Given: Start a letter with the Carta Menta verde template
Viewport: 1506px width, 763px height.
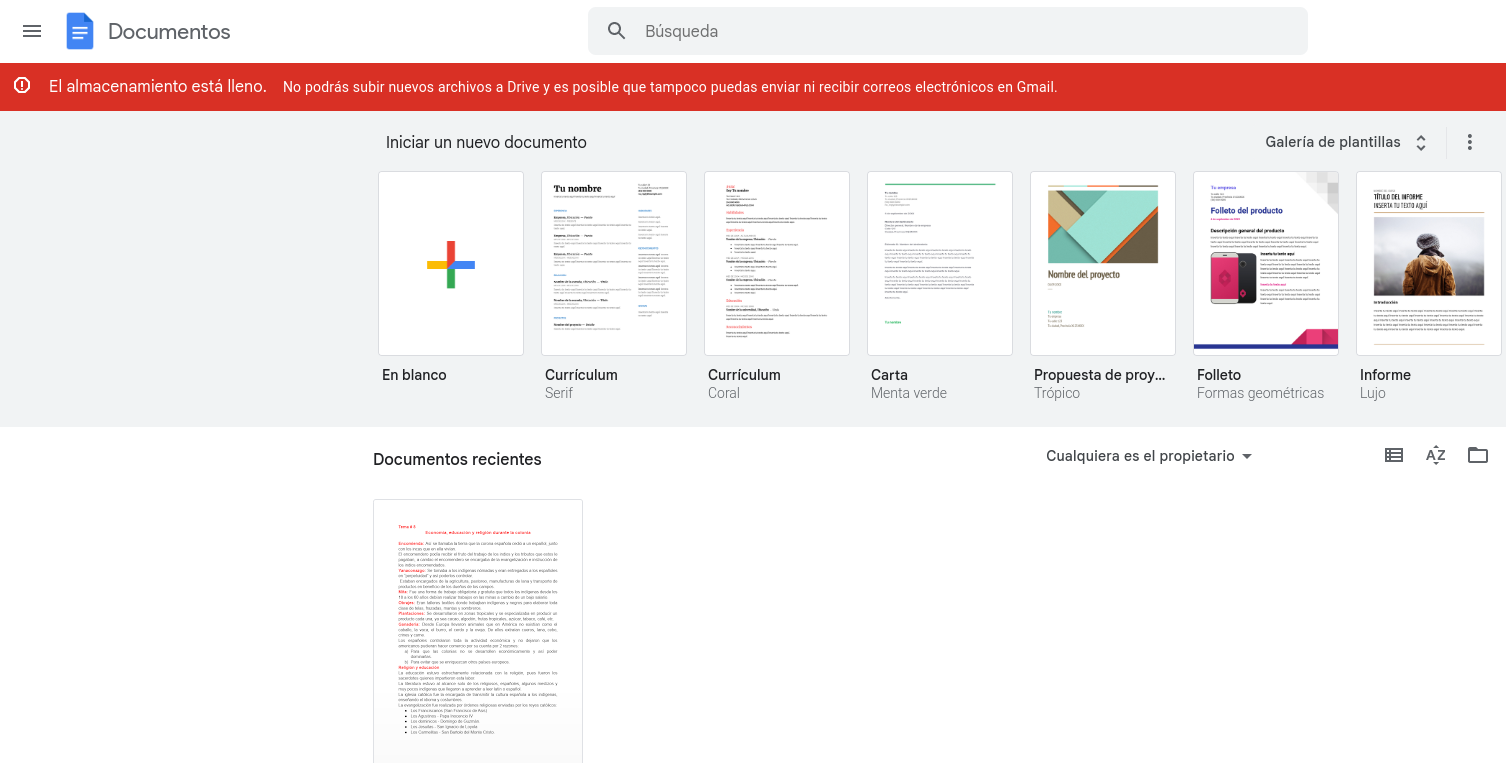Looking at the screenshot, I should 939,263.
